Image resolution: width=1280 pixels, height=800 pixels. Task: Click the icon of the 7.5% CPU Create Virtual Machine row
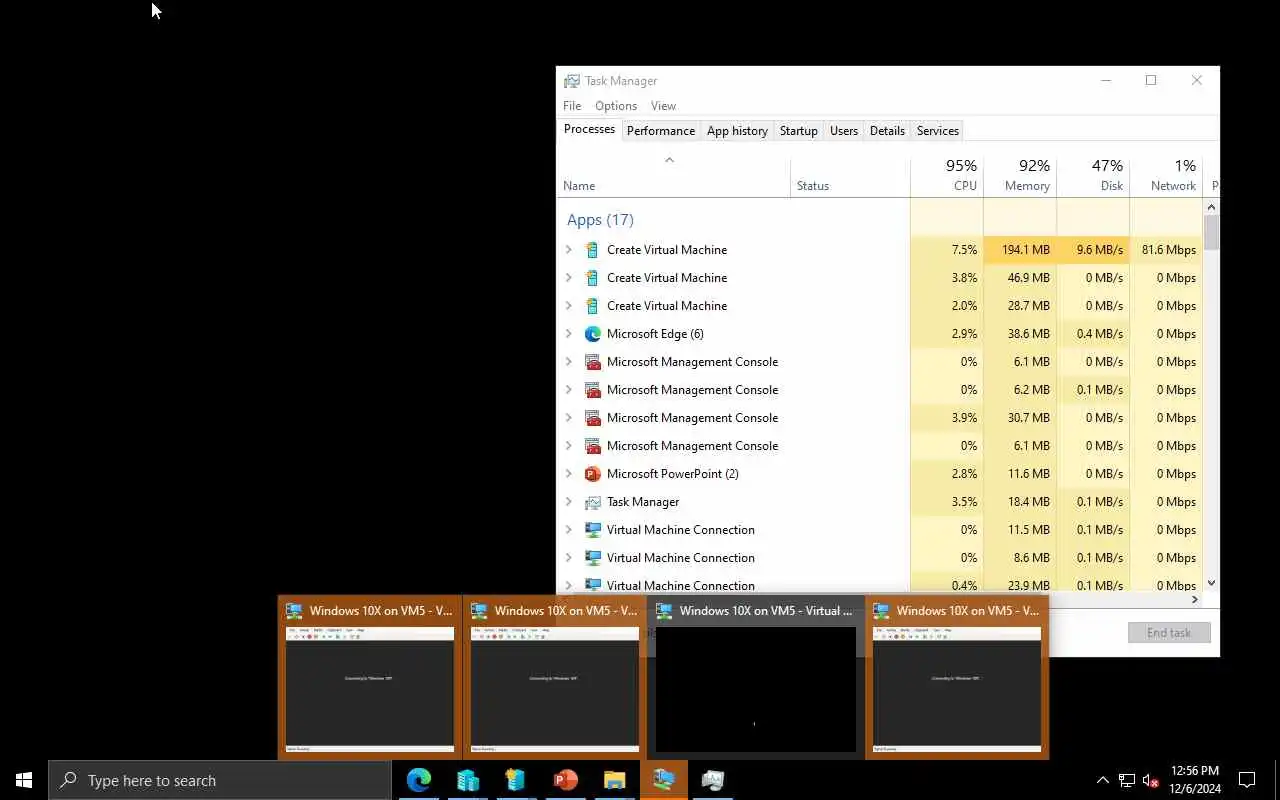point(592,250)
